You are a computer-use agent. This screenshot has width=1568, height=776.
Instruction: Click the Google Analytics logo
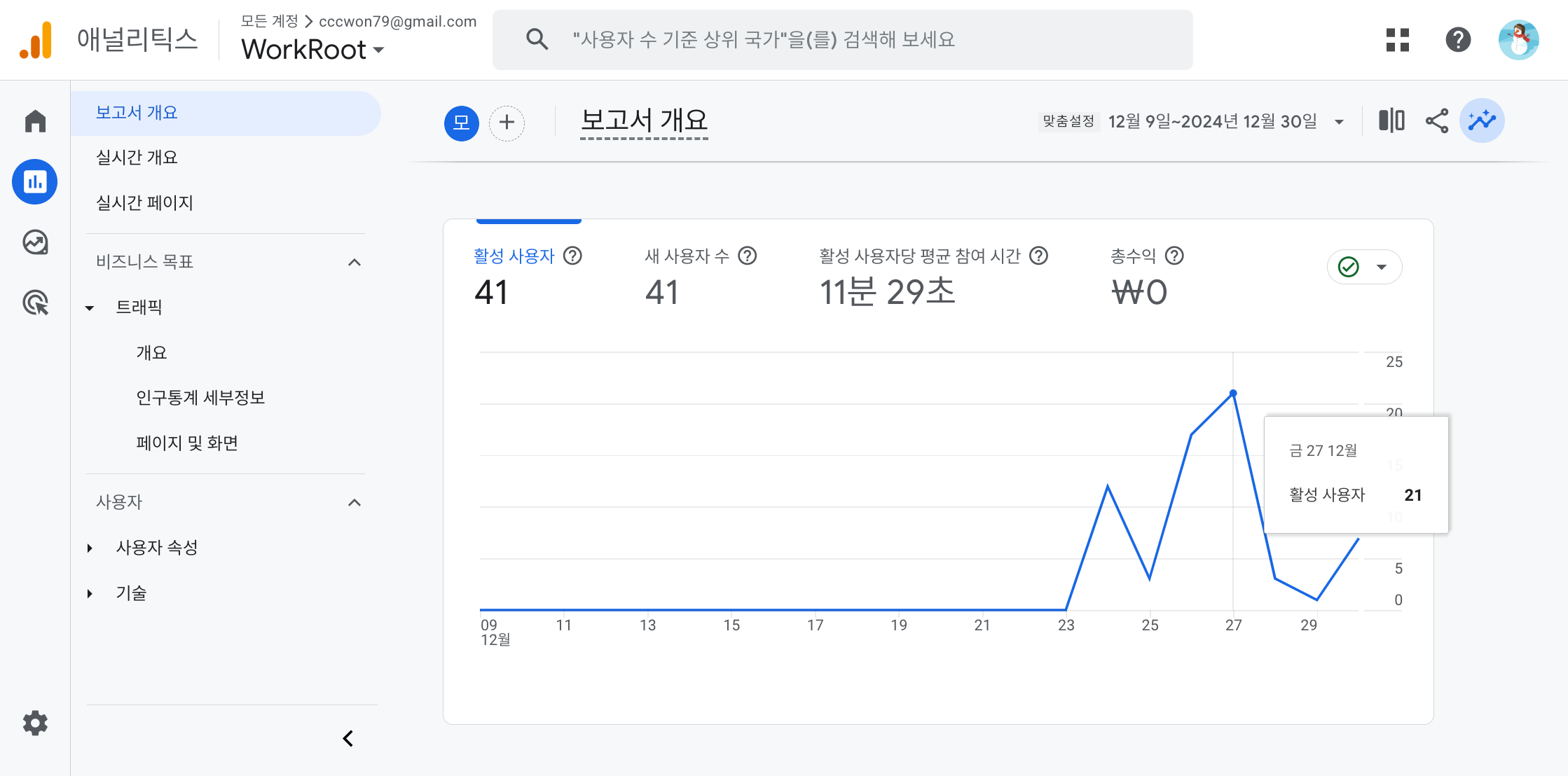tap(36, 40)
